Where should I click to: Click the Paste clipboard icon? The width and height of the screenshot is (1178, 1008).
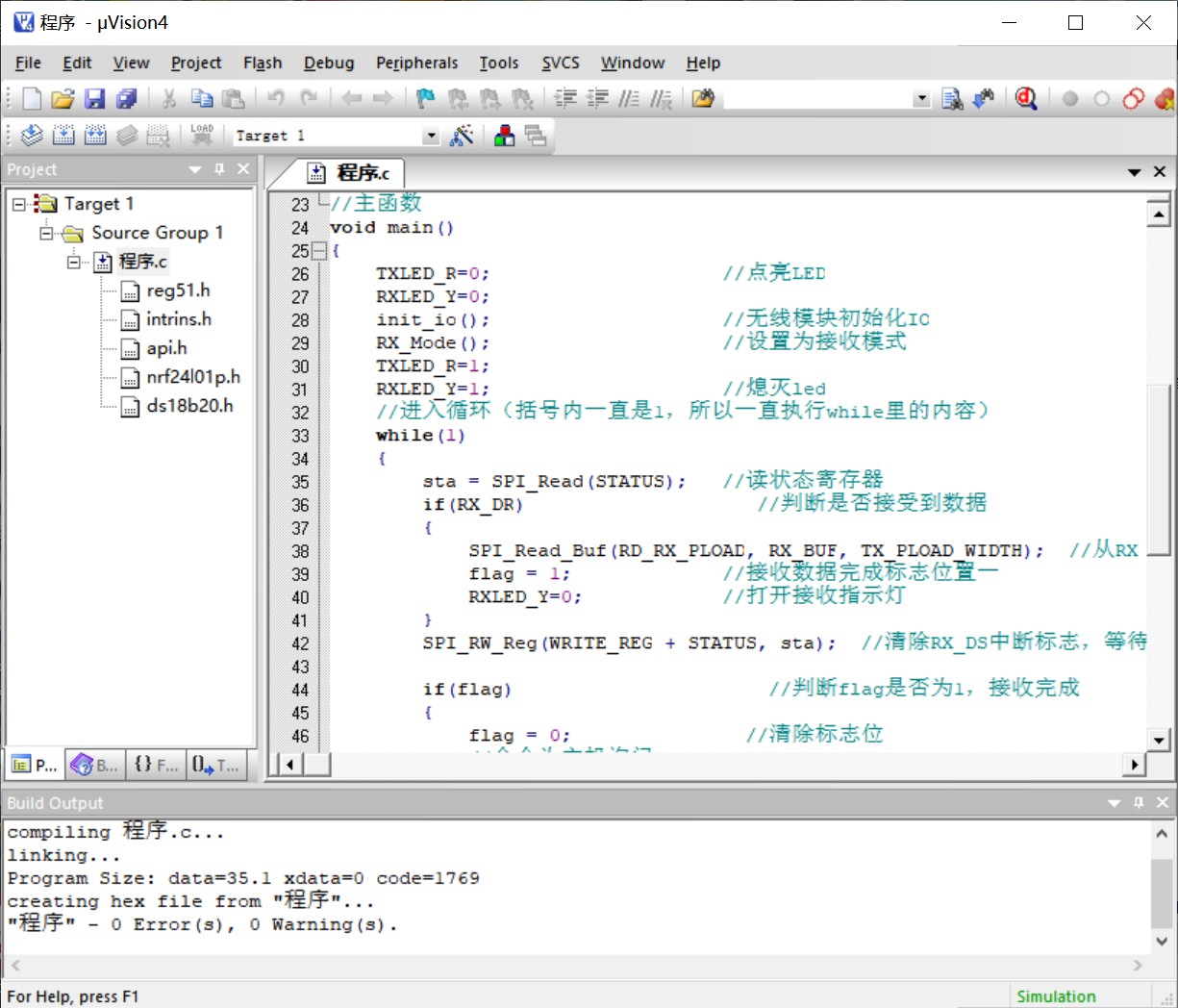coord(233,98)
